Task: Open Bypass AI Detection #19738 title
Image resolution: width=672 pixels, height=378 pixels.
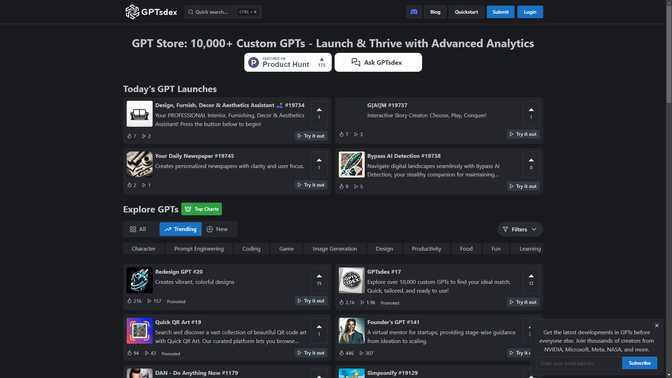Action: 404,156
